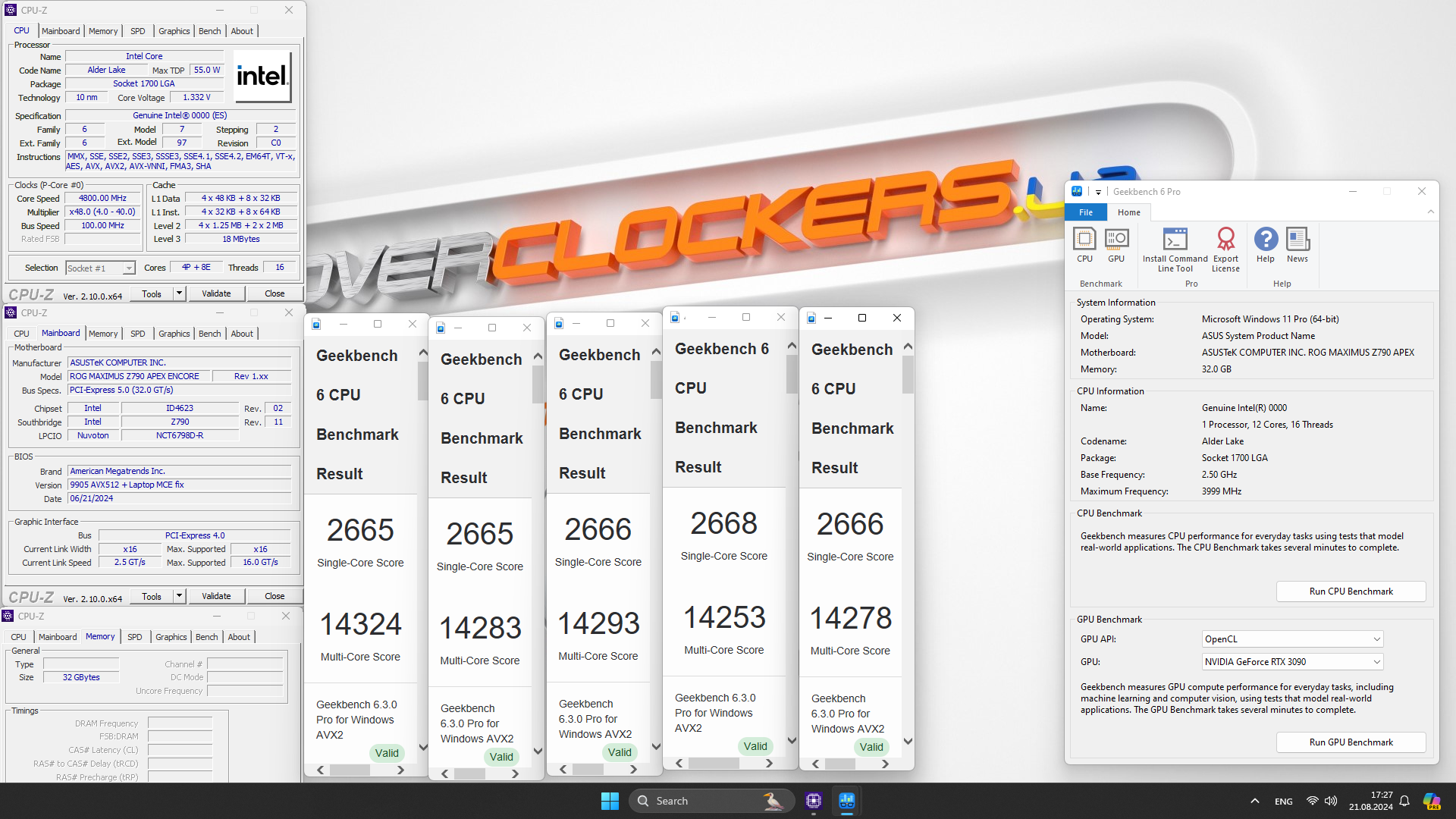Open the Geekbench quick access toolbar dropdown
The width and height of the screenshot is (1456, 819).
point(1098,192)
